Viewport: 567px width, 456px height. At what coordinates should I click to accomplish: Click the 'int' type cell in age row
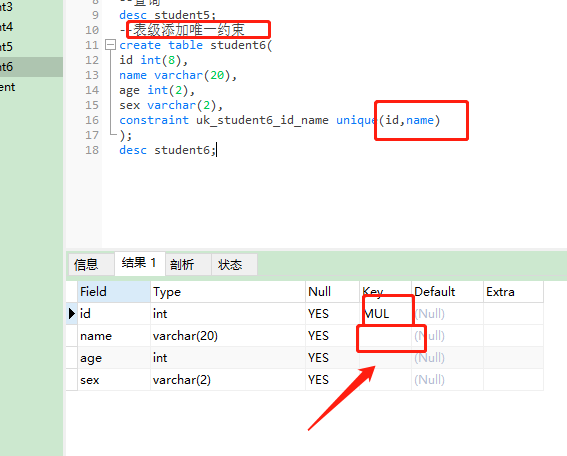click(228, 358)
